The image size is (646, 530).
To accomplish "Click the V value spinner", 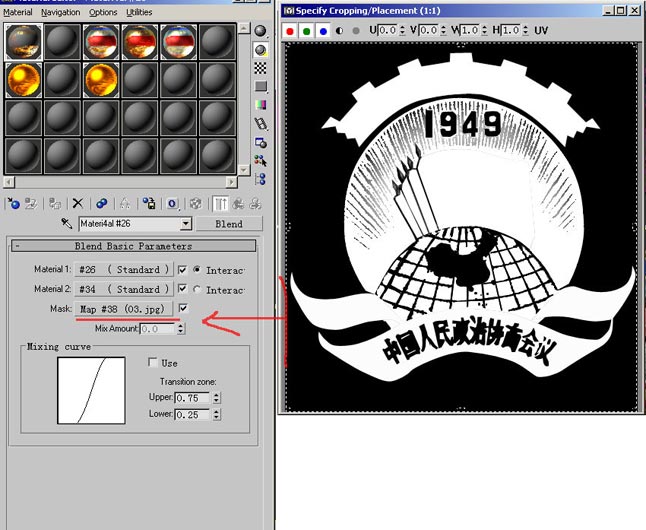I will [443, 30].
